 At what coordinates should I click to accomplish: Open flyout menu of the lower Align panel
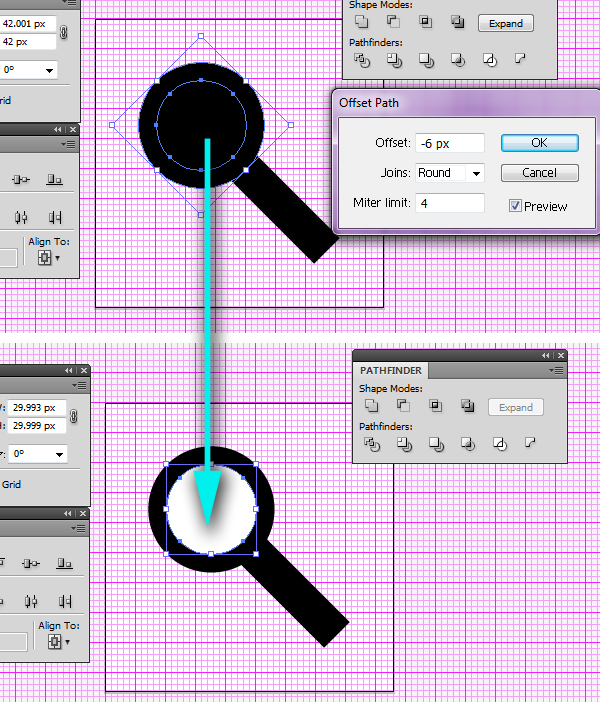pyautogui.click(x=80, y=529)
